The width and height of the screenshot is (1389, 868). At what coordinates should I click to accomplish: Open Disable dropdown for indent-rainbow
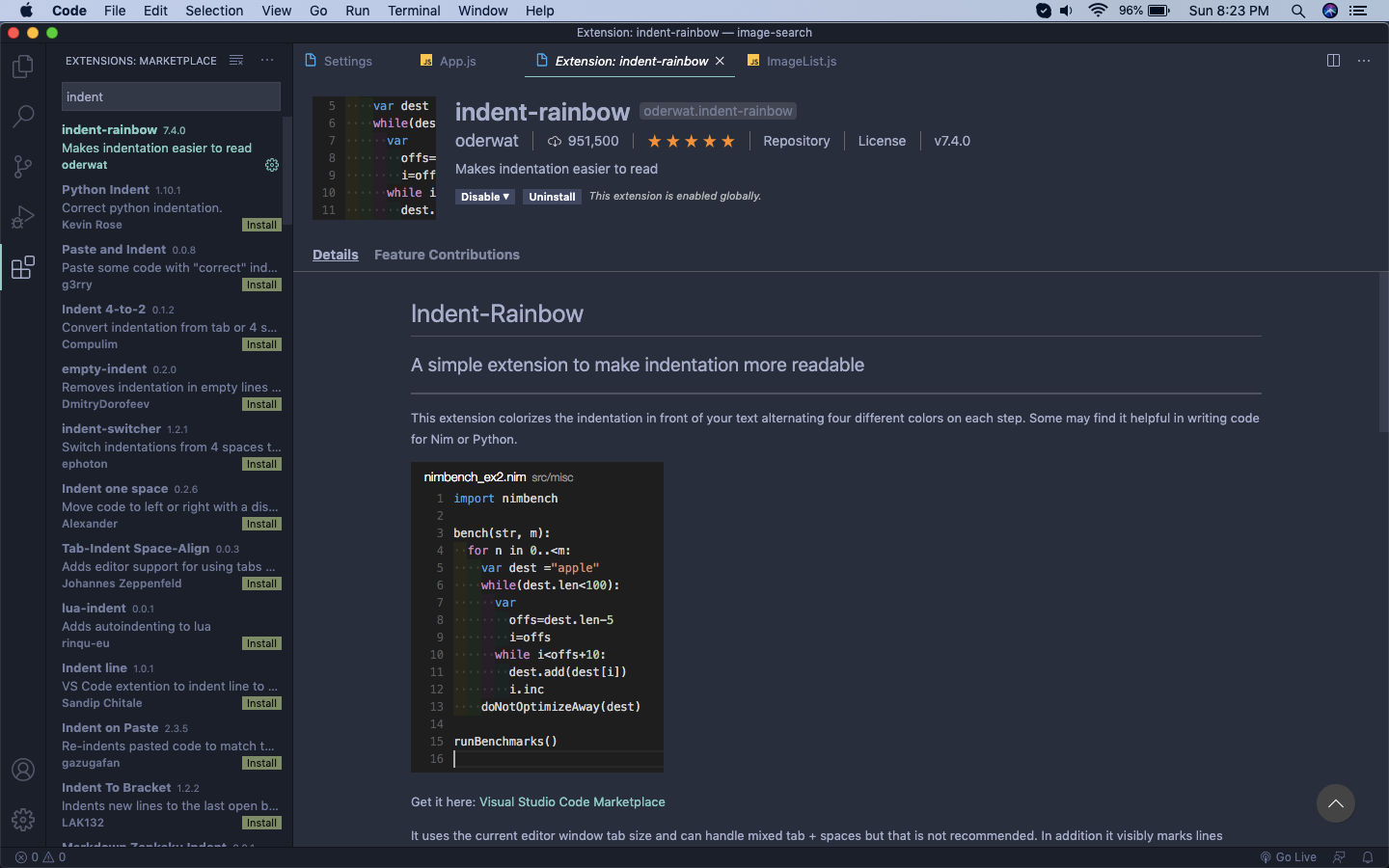click(x=485, y=197)
